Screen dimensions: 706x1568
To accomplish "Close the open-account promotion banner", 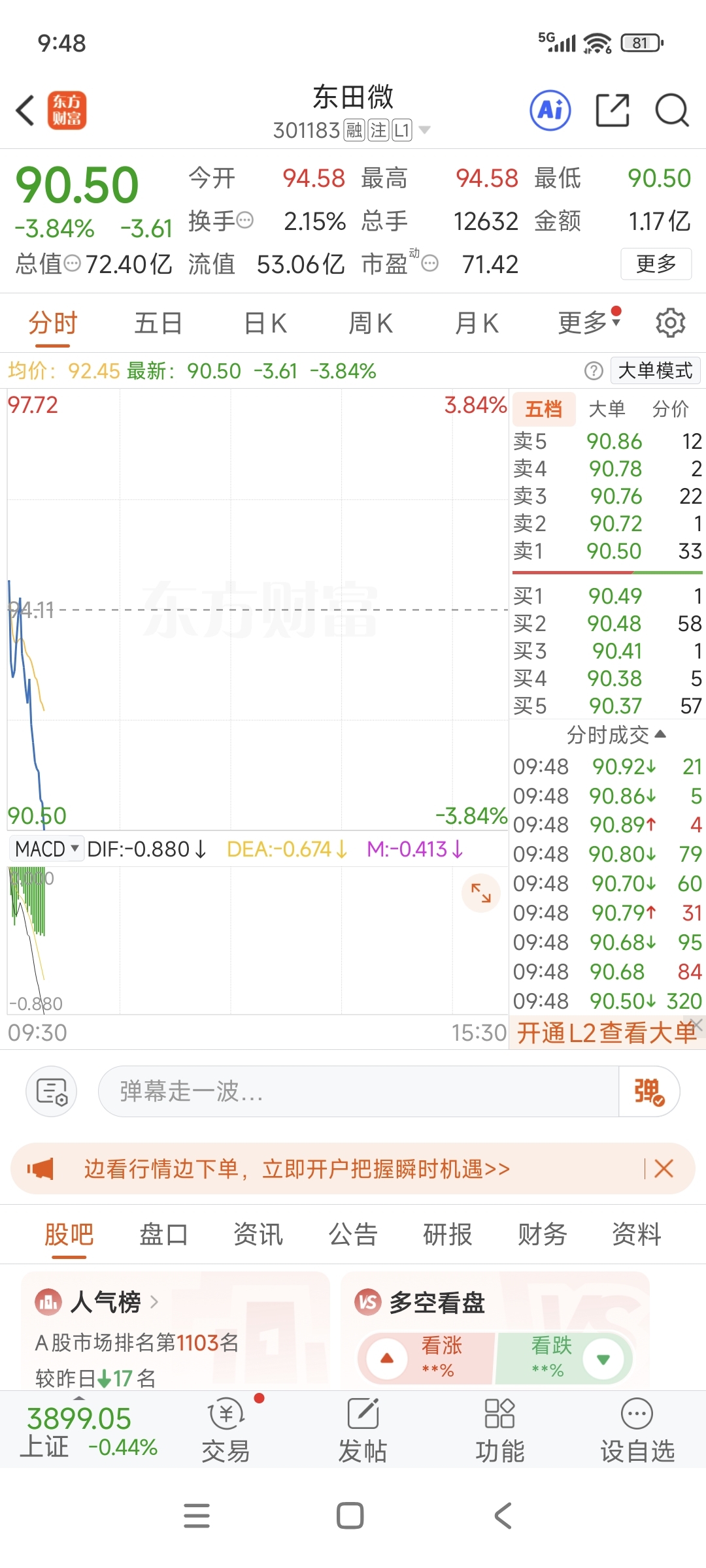I will (x=664, y=1168).
